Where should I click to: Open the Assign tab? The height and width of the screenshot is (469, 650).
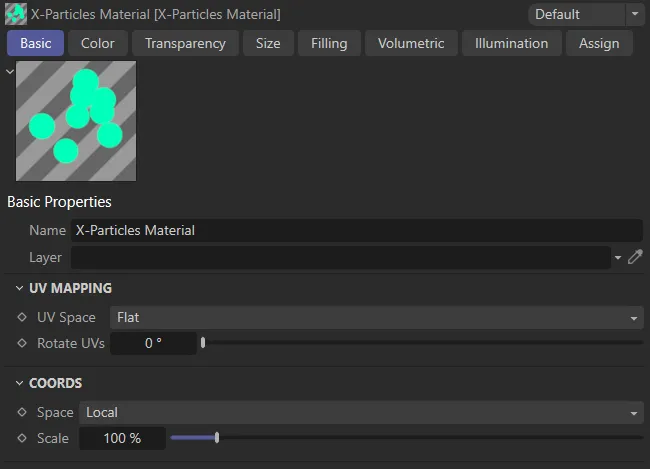[x=599, y=43]
